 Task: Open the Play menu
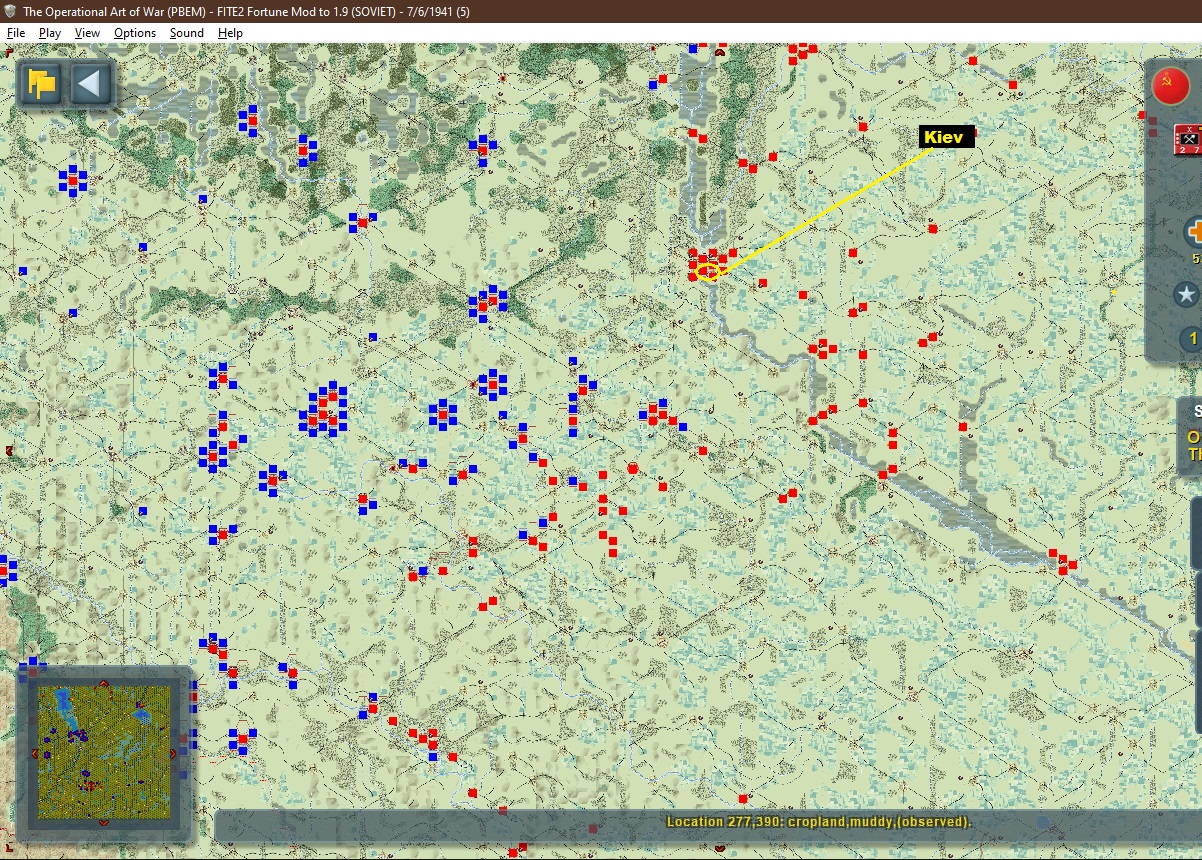pos(50,33)
